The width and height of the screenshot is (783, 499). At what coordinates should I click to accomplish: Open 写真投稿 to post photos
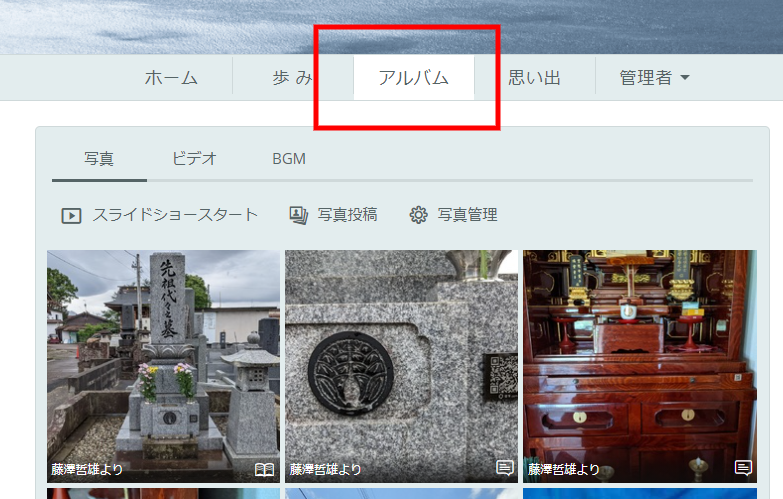point(348,215)
